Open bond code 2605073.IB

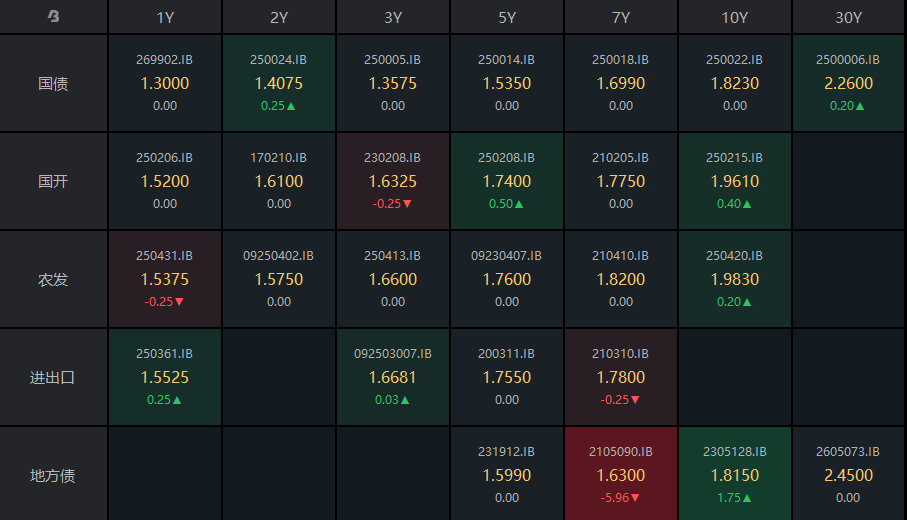[849, 452]
